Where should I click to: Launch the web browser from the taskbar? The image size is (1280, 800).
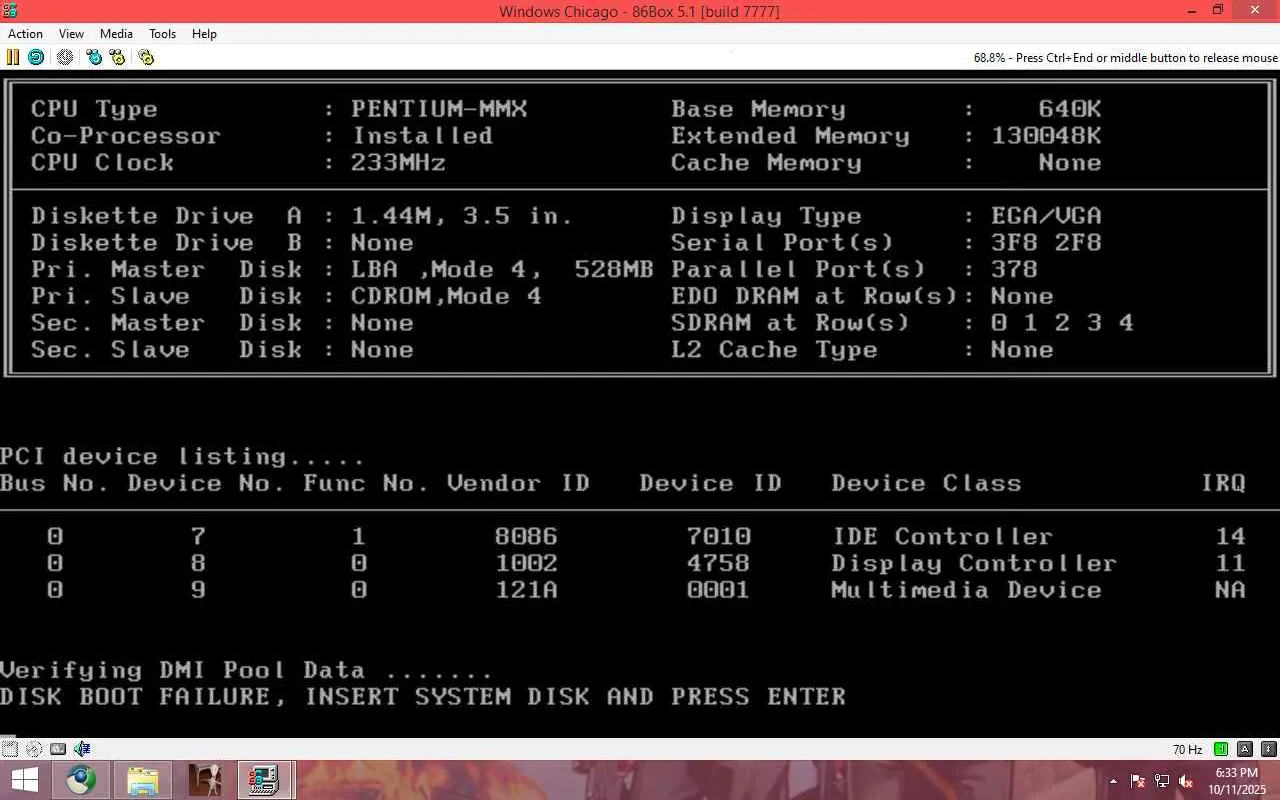82,780
